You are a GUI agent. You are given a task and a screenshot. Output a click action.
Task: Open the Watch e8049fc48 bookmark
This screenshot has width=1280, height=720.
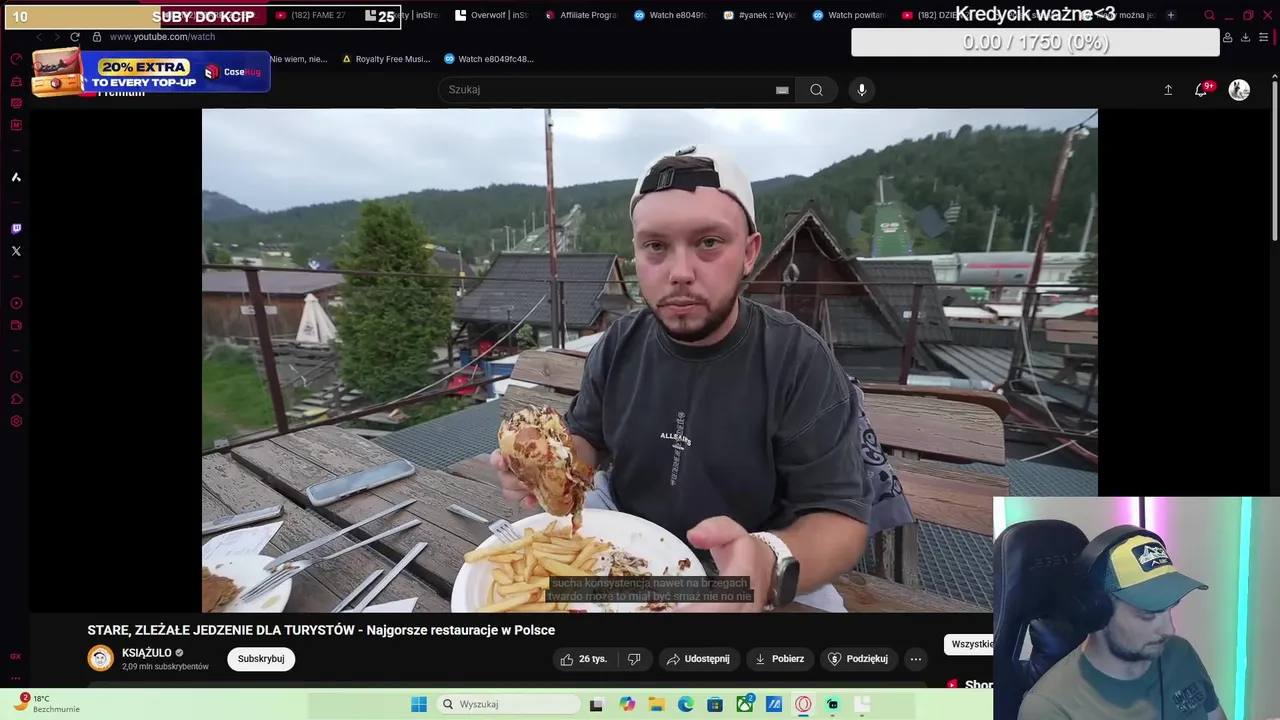click(x=488, y=59)
